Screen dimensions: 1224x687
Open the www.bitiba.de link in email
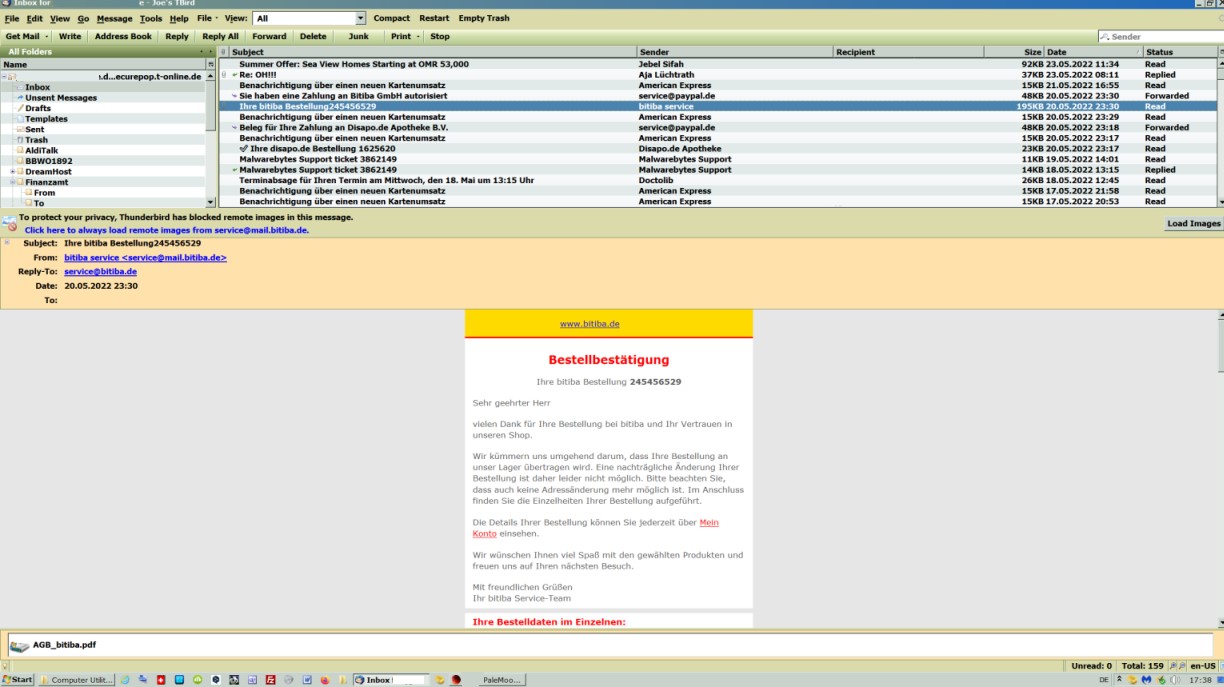(590, 324)
